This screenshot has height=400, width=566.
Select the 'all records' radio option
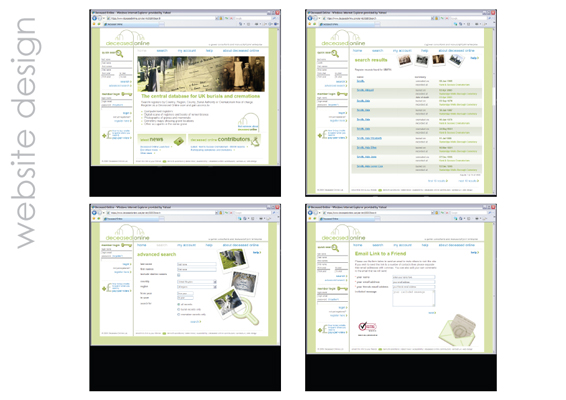click(178, 304)
